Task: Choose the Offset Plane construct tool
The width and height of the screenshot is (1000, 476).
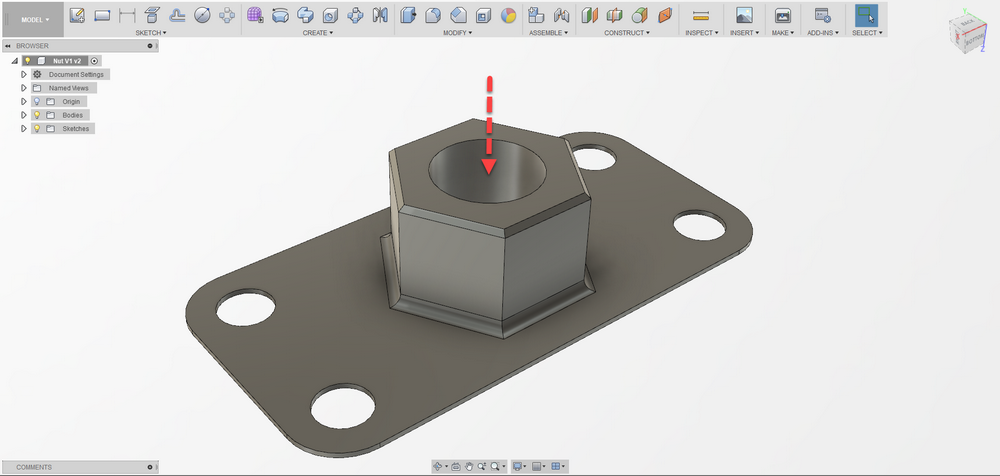Action: click(589, 15)
